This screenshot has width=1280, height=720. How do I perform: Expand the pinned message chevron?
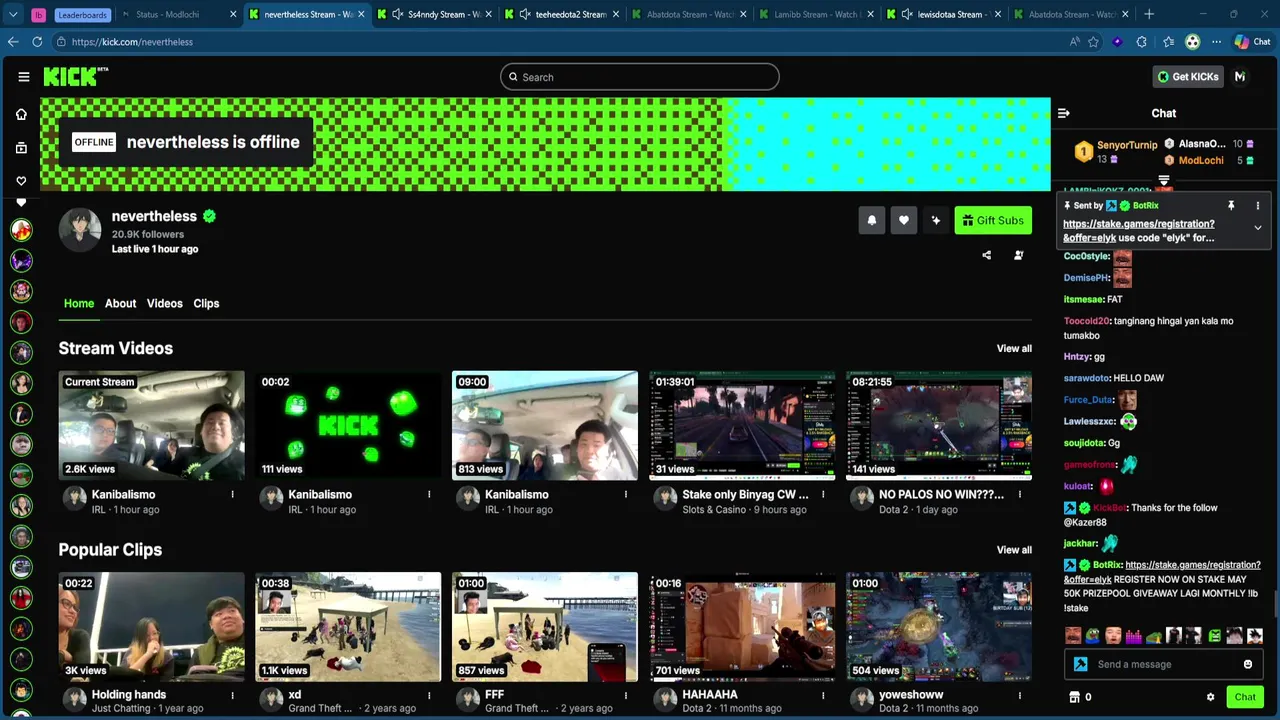point(1258,228)
